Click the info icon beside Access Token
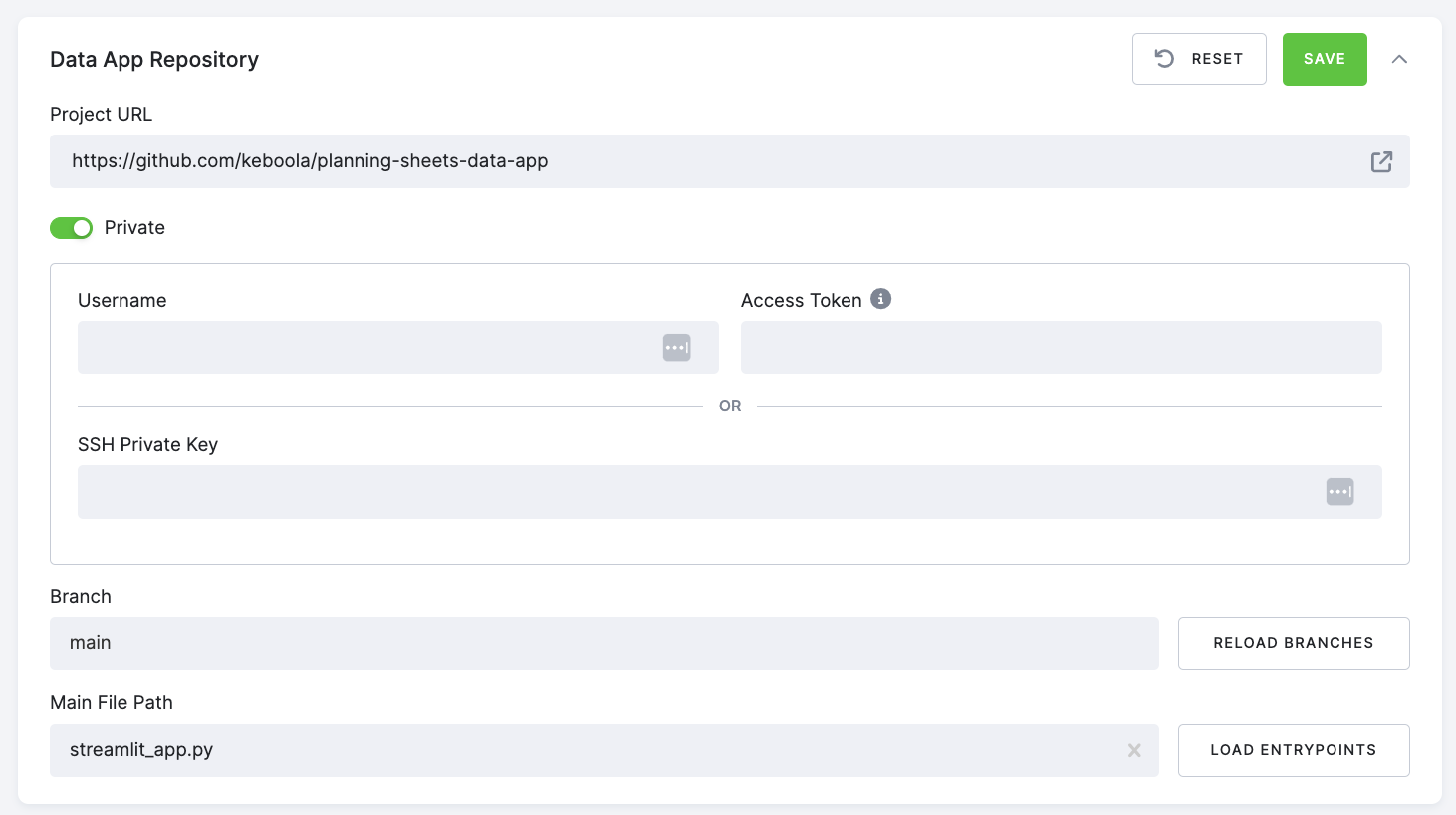 880,298
